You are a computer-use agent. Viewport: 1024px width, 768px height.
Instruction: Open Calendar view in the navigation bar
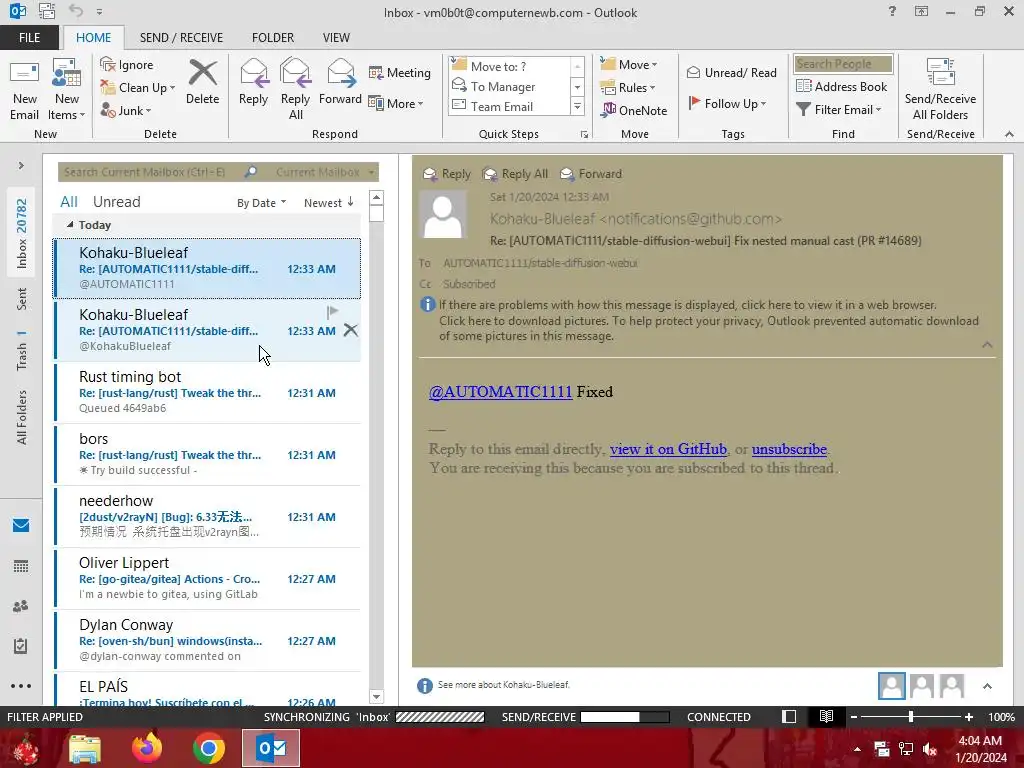pyautogui.click(x=21, y=566)
